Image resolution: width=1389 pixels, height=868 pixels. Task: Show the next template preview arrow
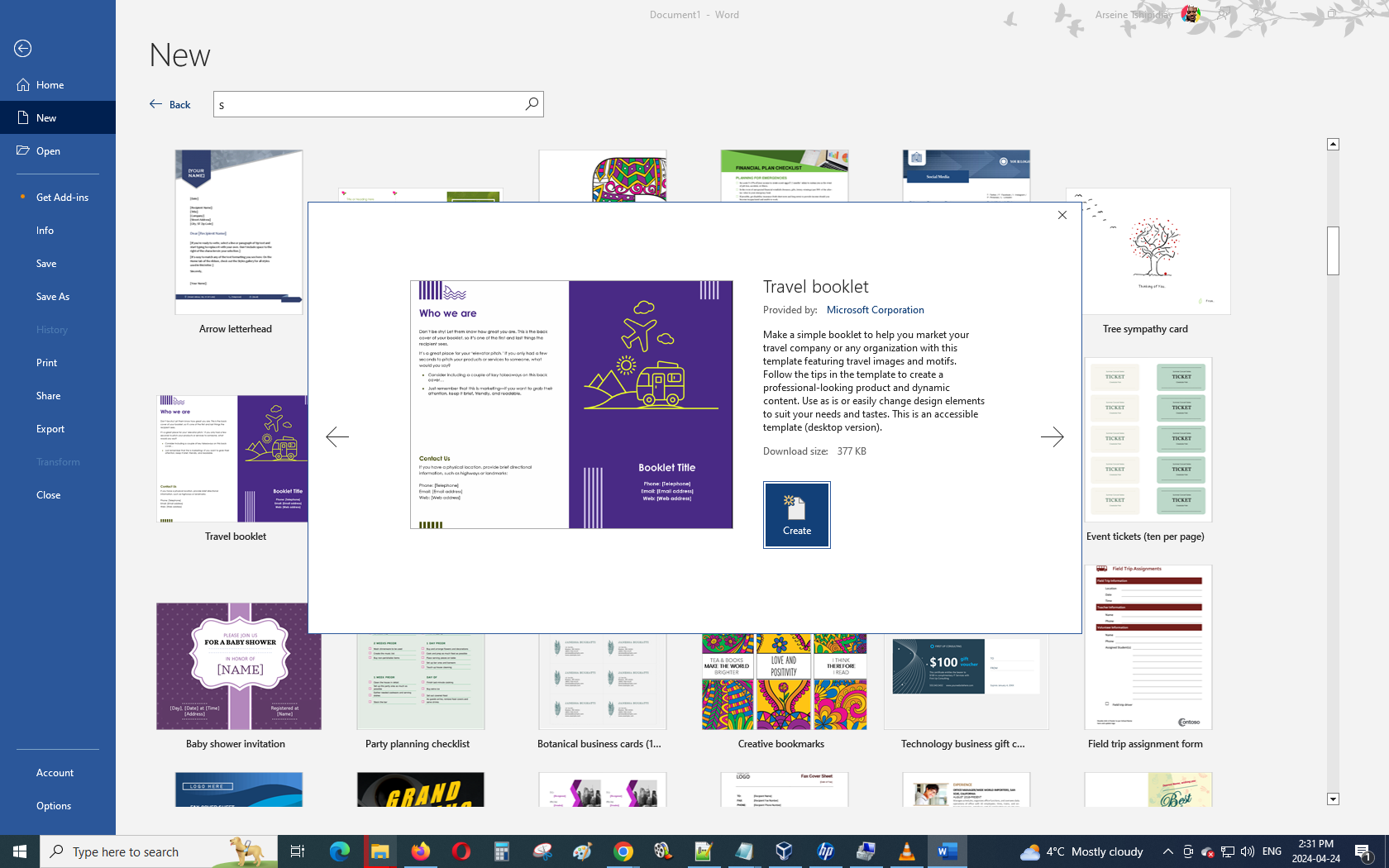(x=1052, y=436)
